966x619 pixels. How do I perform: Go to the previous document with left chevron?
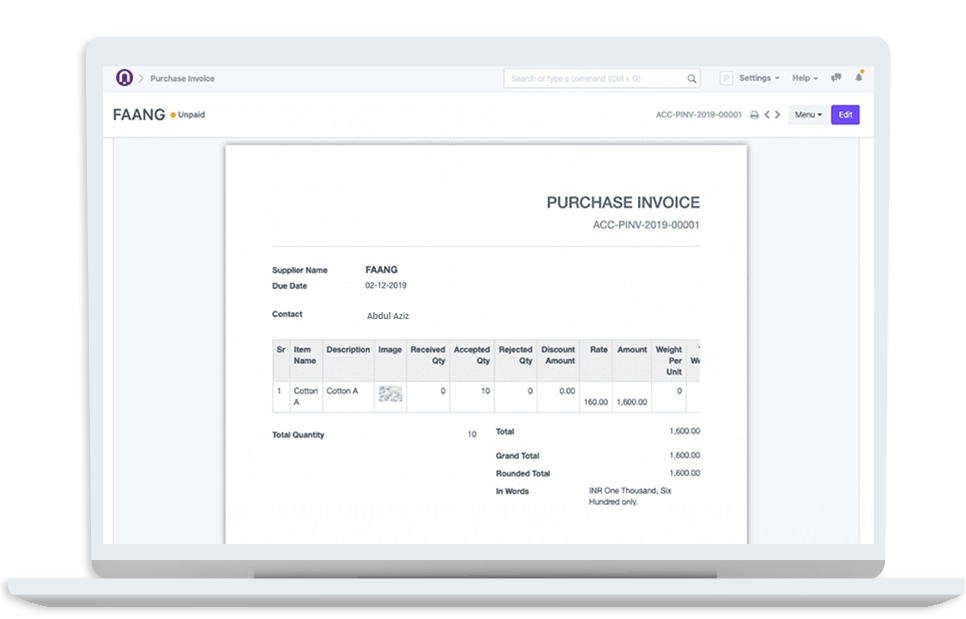[x=766, y=115]
